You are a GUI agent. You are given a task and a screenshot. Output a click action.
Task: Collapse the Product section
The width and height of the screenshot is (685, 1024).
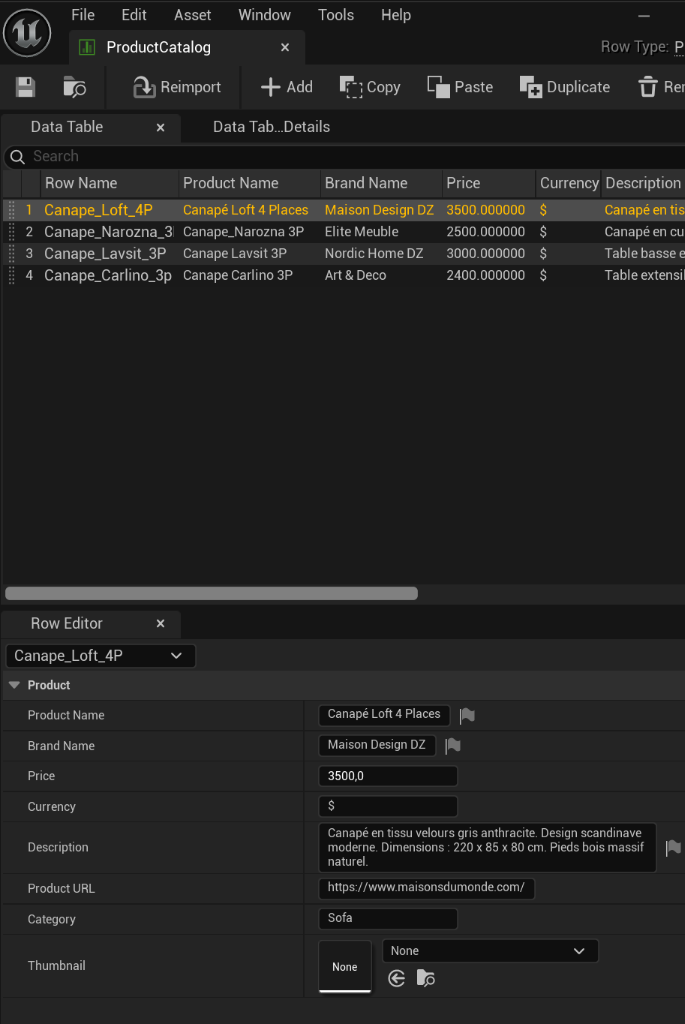click(x=14, y=685)
